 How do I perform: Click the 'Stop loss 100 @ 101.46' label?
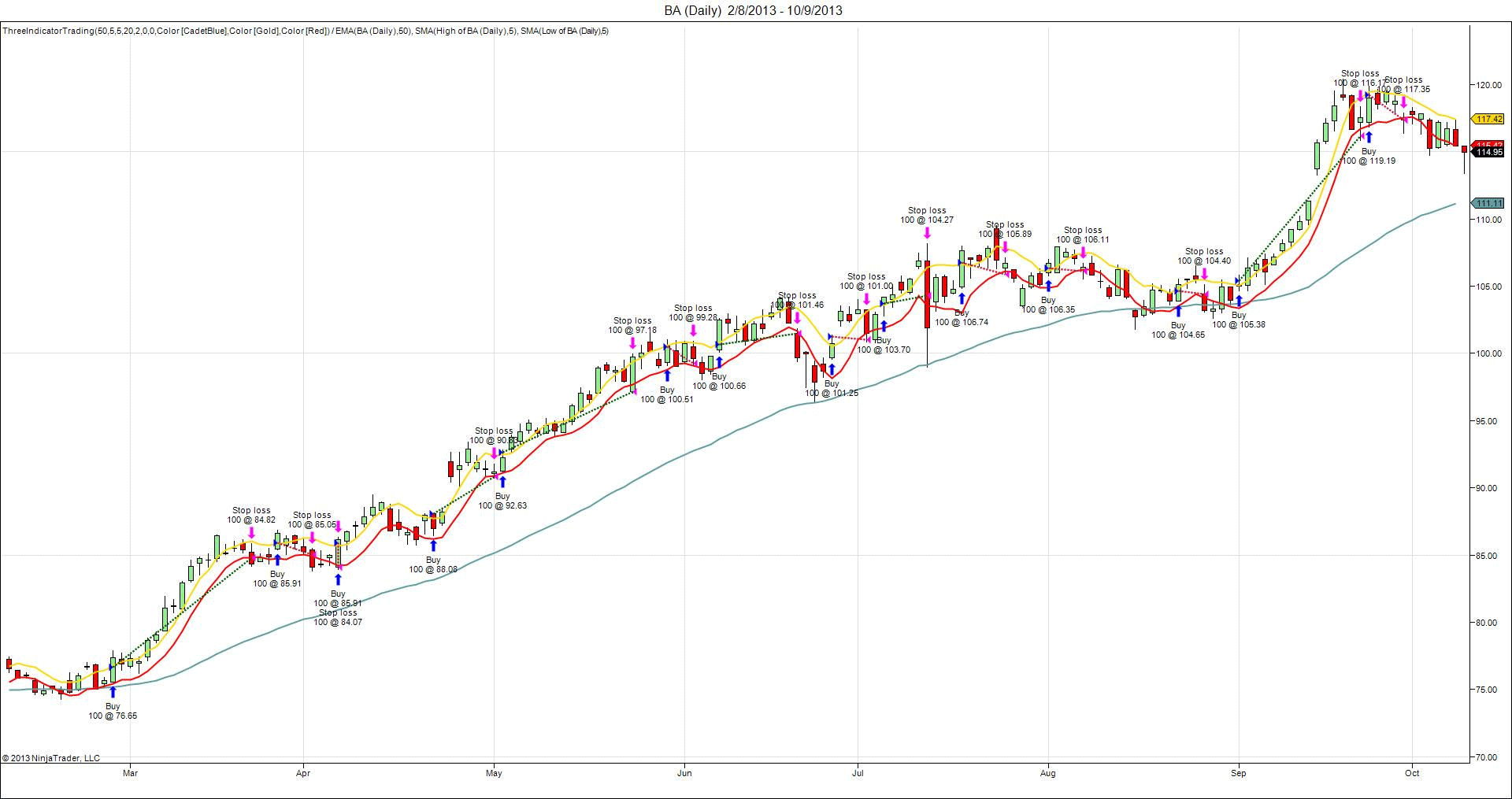pyautogui.click(x=797, y=300)
